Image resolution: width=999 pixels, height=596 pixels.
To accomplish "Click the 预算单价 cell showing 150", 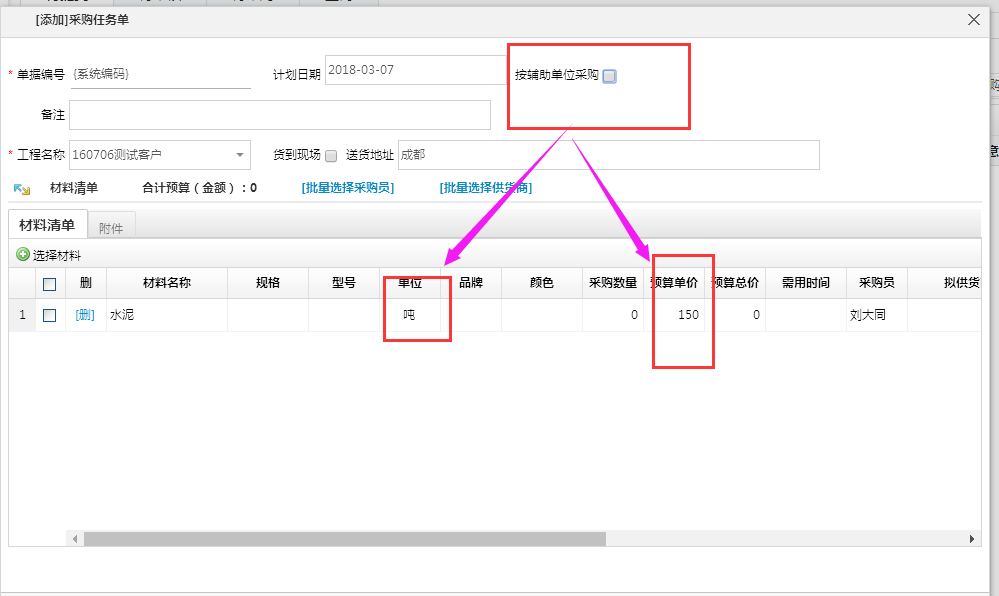I will point(677,315).
